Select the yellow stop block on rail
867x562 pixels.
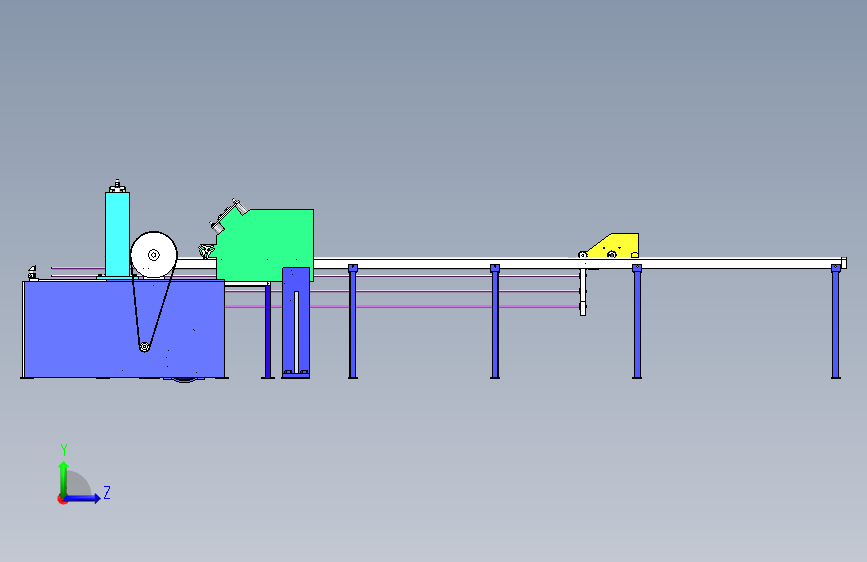[x=614, y=246]
